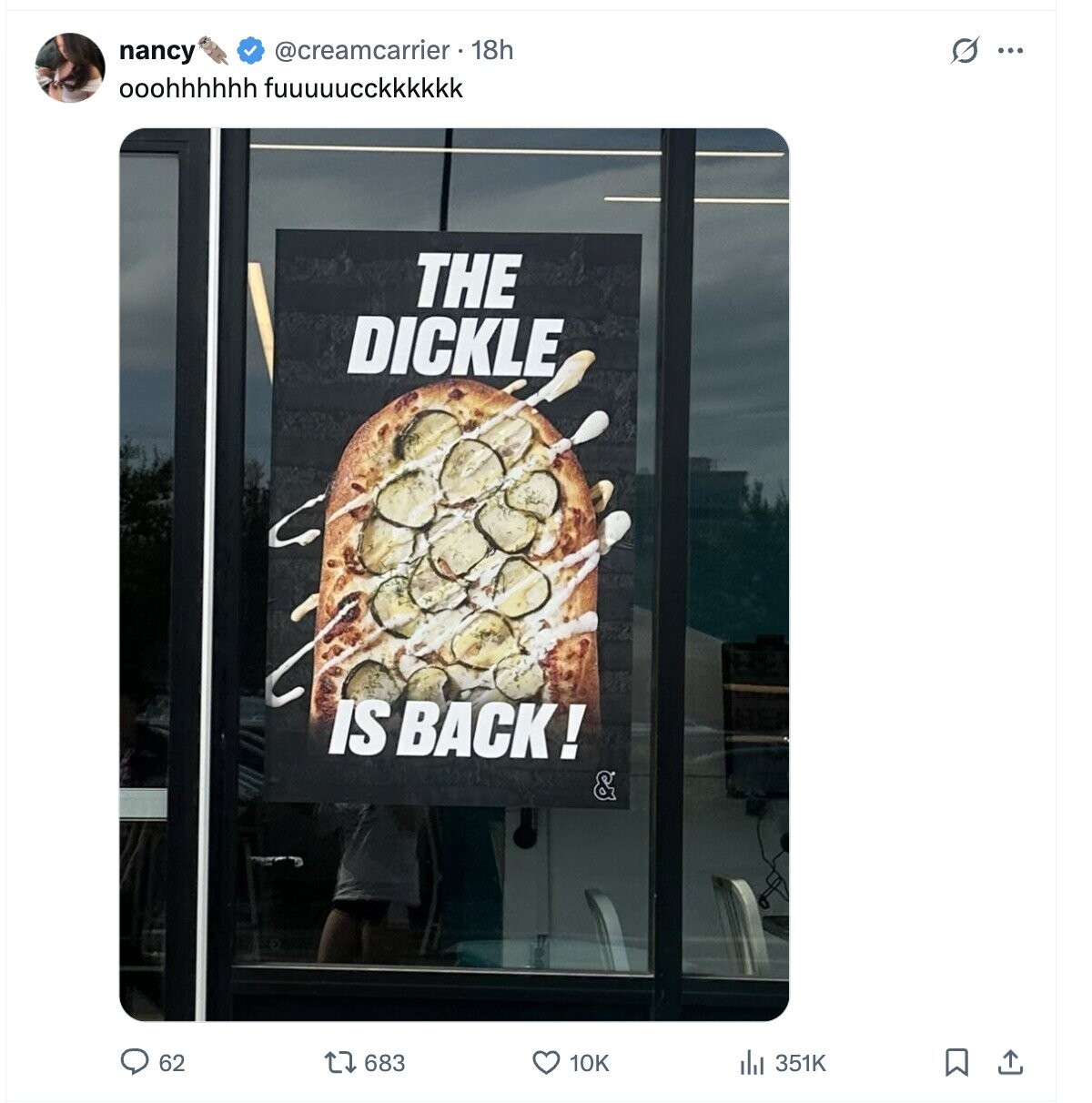Click the repost arrows icon
1092x1103 pixels.
[339, 1062]
